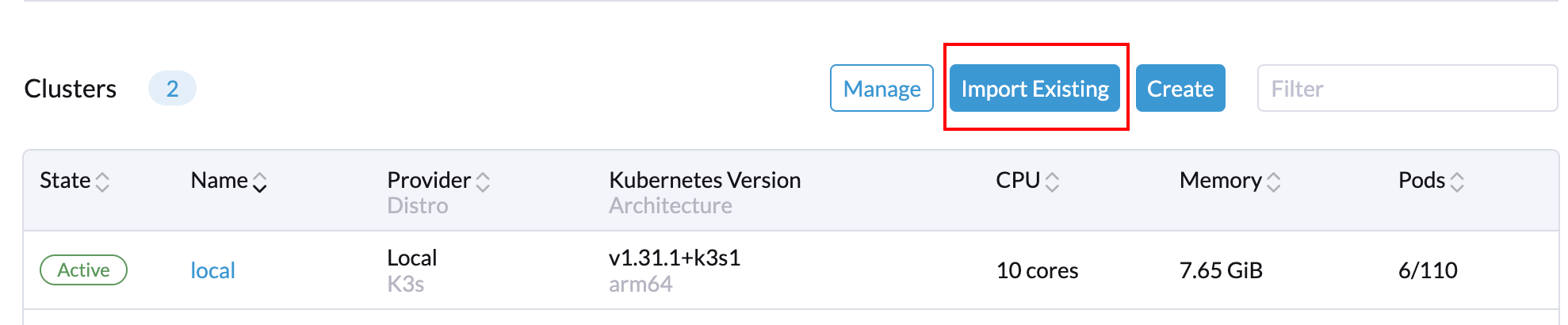Image resolution: width=1568 pixels, height=325 pixels.
Task: Sort by Provider using sort icon
Action: tap(483, 182)
